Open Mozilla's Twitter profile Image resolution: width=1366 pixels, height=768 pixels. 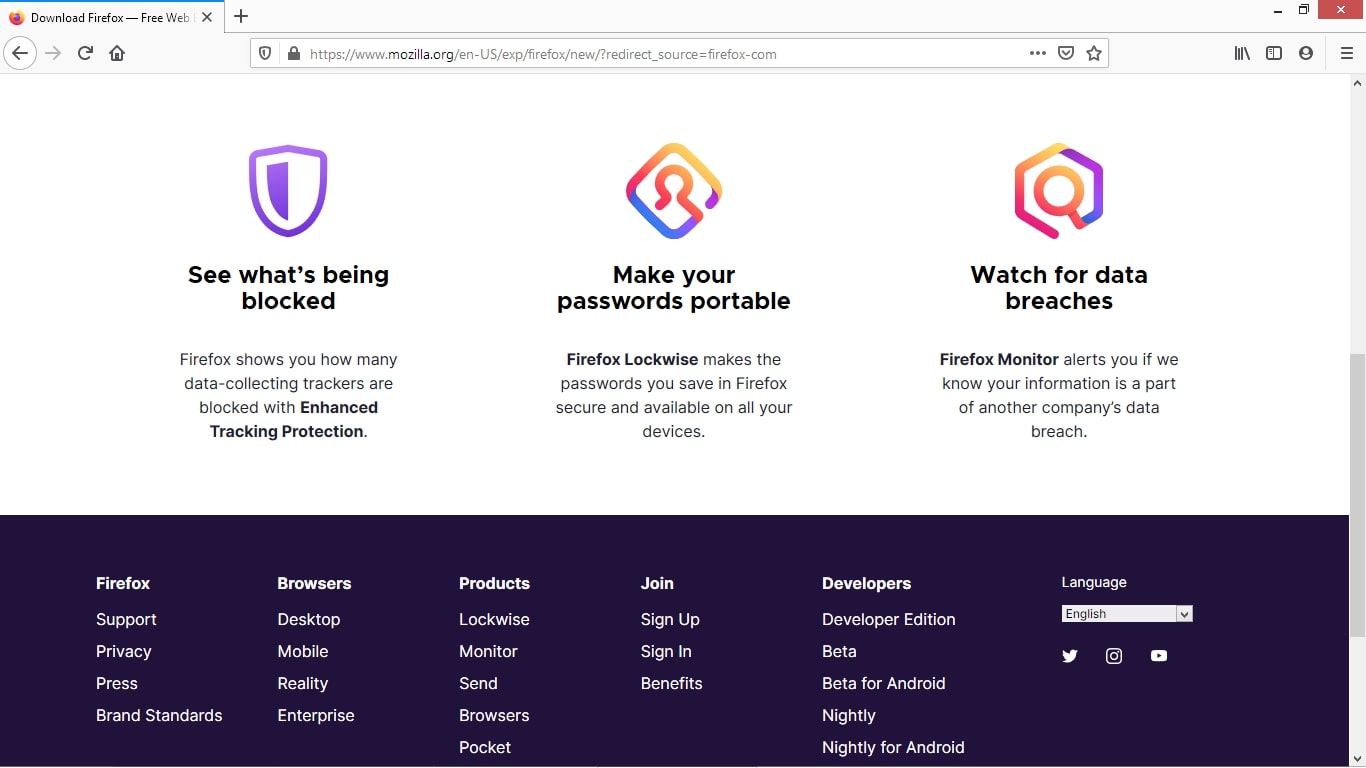pyautogui.click(x=1070, y=656)
